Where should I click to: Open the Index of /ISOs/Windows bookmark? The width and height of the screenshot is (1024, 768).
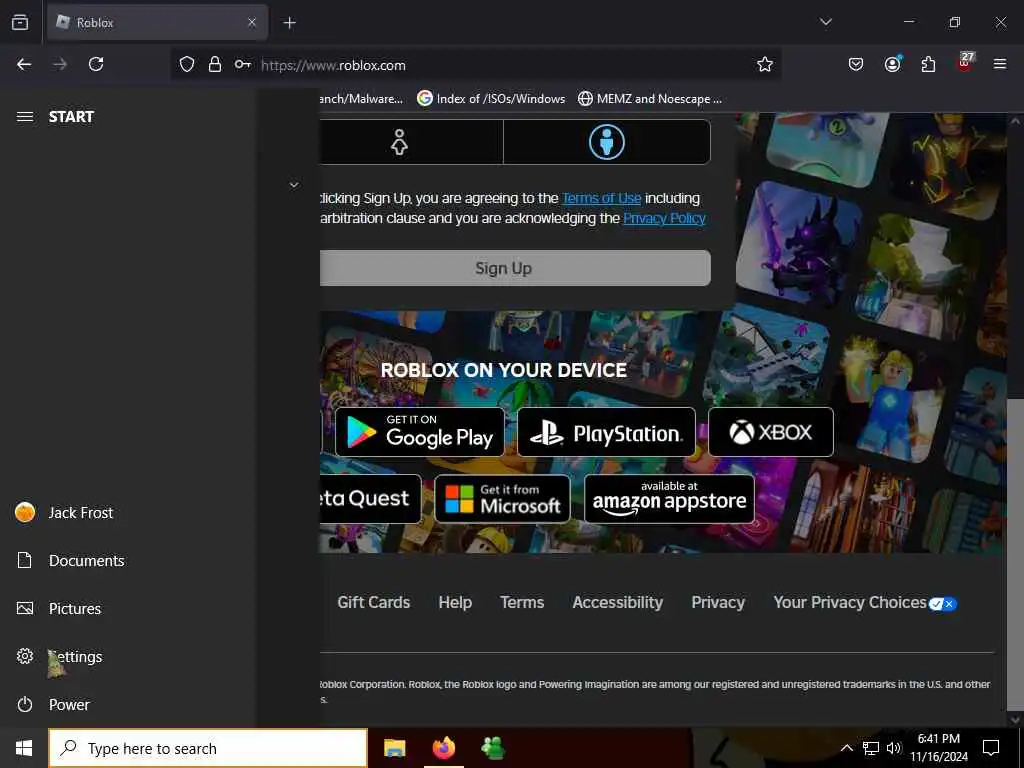pos(491,99)
